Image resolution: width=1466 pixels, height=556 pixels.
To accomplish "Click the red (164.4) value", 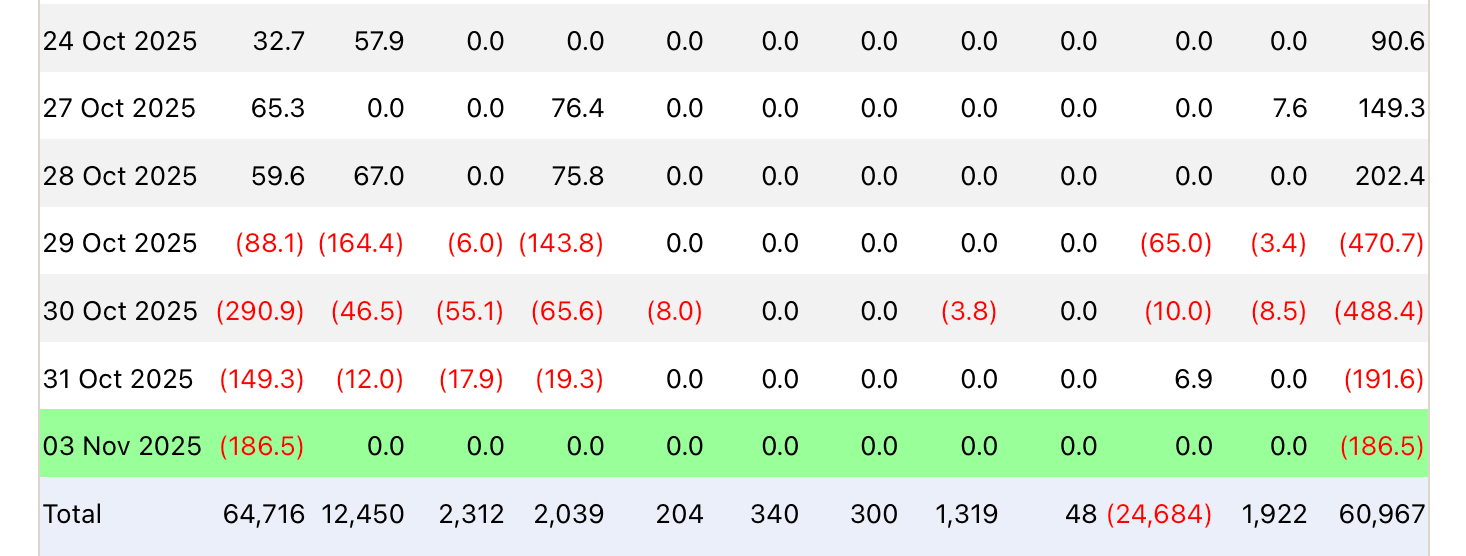I will [x=361, y=243].
